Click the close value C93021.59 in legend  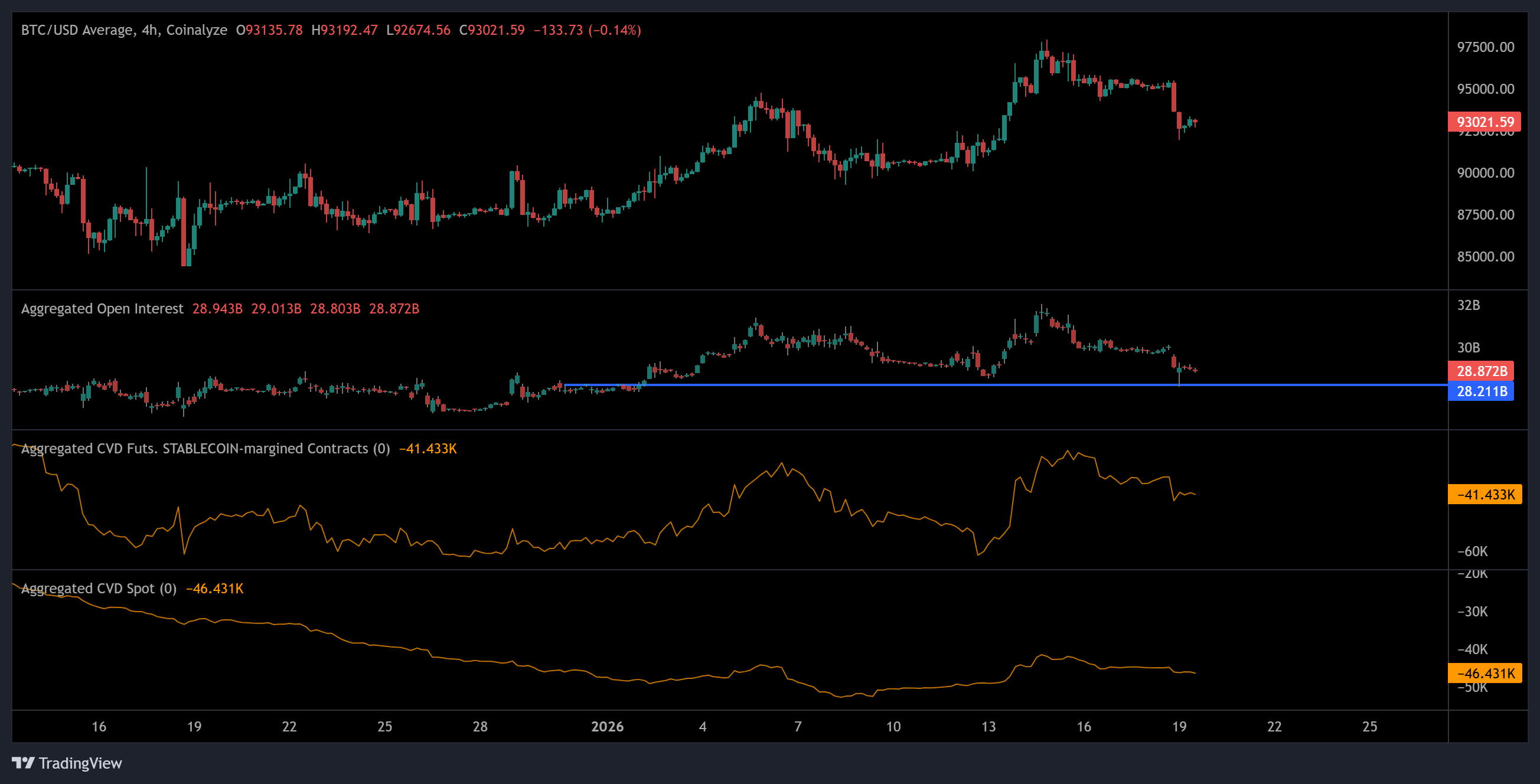pyautogui.click(x=491, y=30)
